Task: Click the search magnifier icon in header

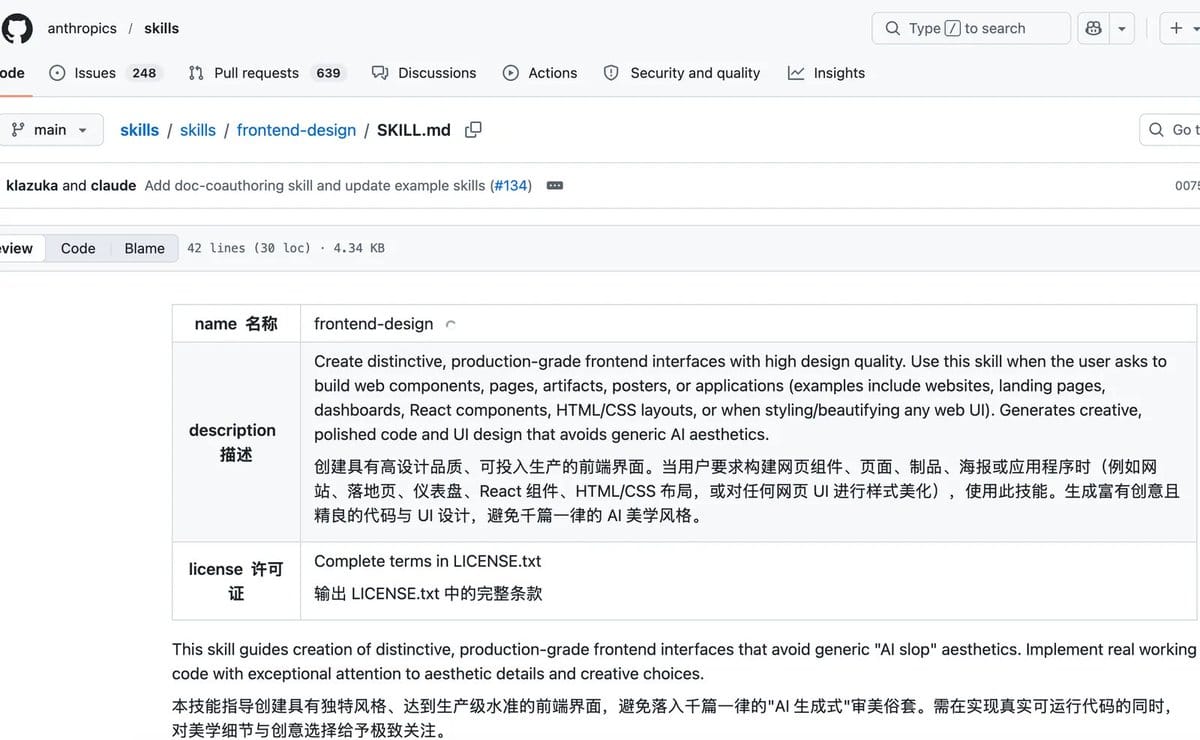Action: tap(893, 28)
